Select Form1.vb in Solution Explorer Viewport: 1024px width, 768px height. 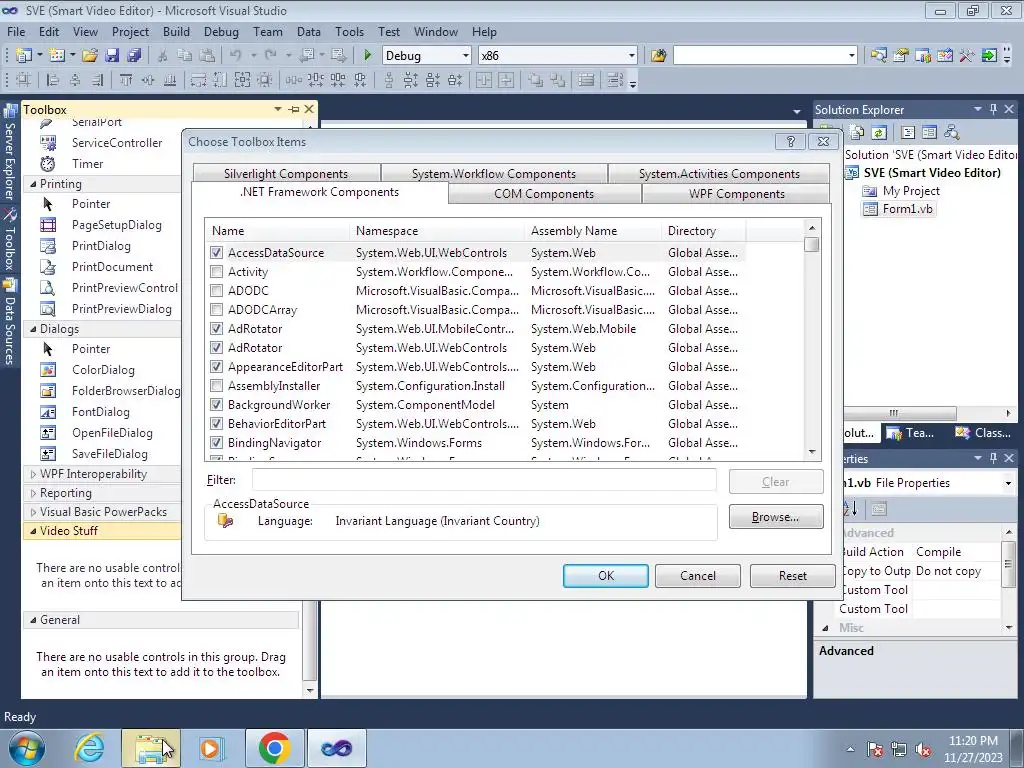coord(907,209)
